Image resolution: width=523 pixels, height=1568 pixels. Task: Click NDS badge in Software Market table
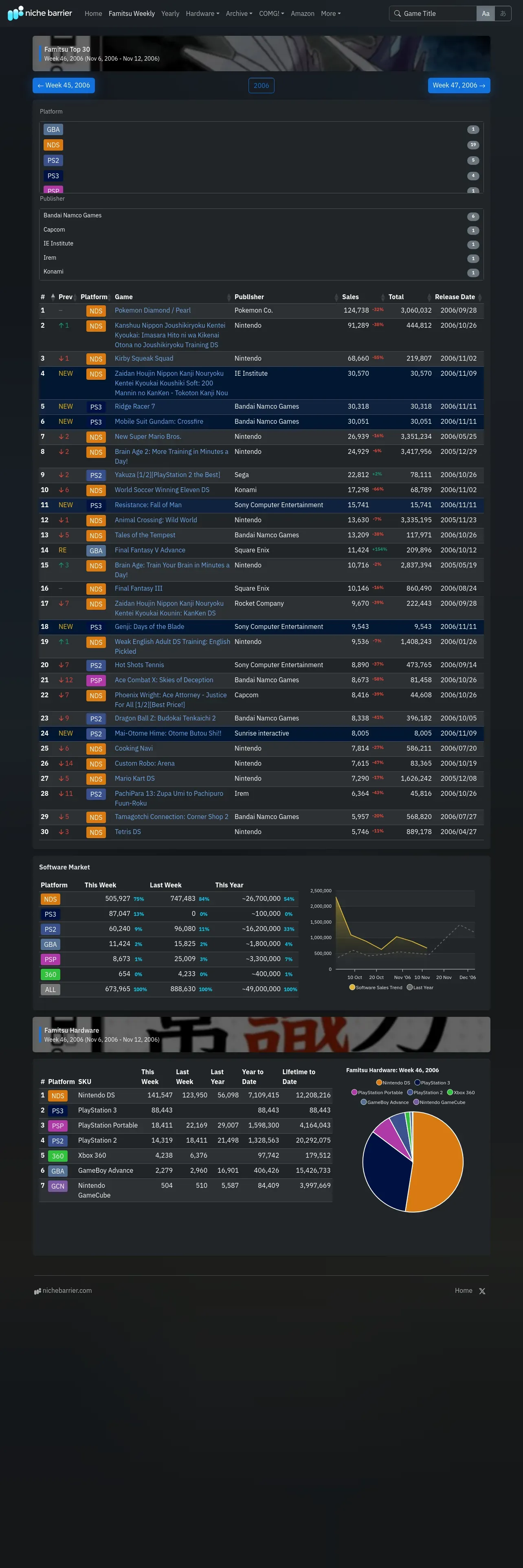pos(51,900)
